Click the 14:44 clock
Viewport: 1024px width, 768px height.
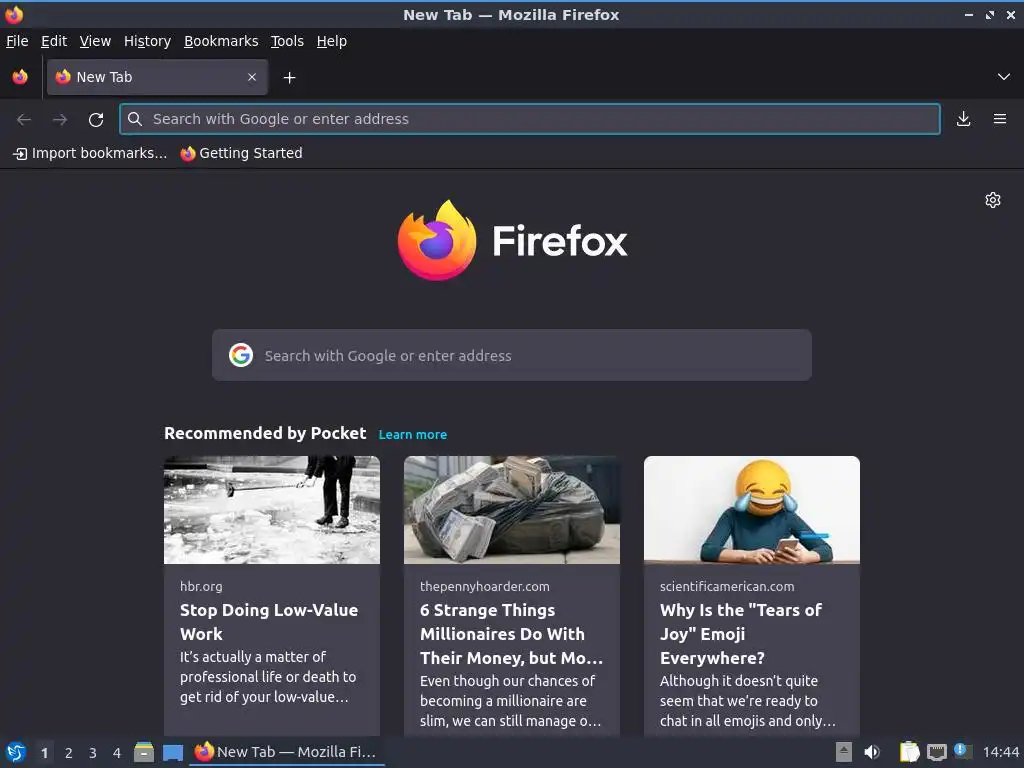pos(1000,752)
